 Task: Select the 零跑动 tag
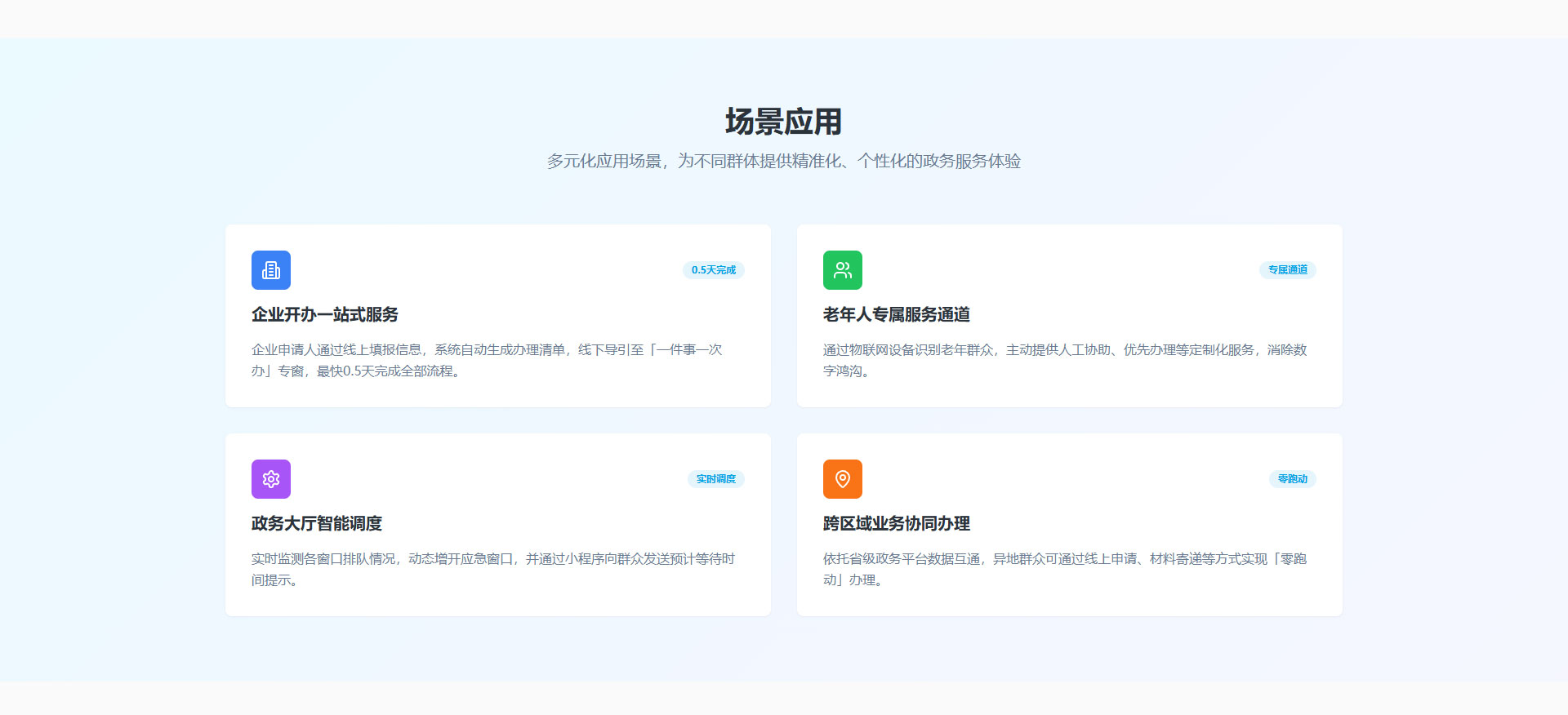[x=1292, y=479]
